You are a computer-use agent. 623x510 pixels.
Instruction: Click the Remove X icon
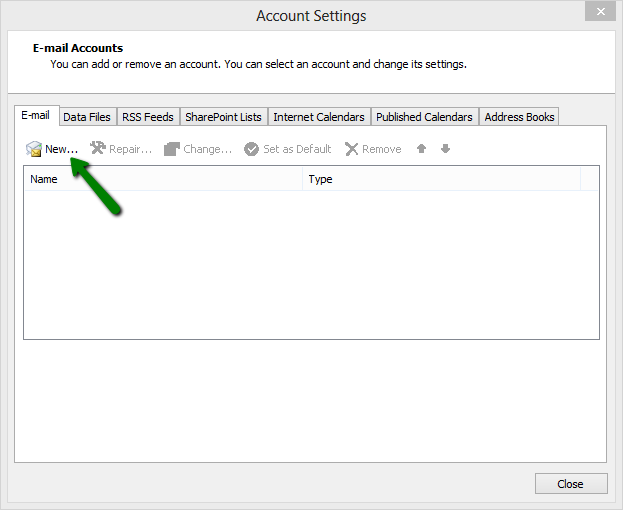[x=351, y=149]
